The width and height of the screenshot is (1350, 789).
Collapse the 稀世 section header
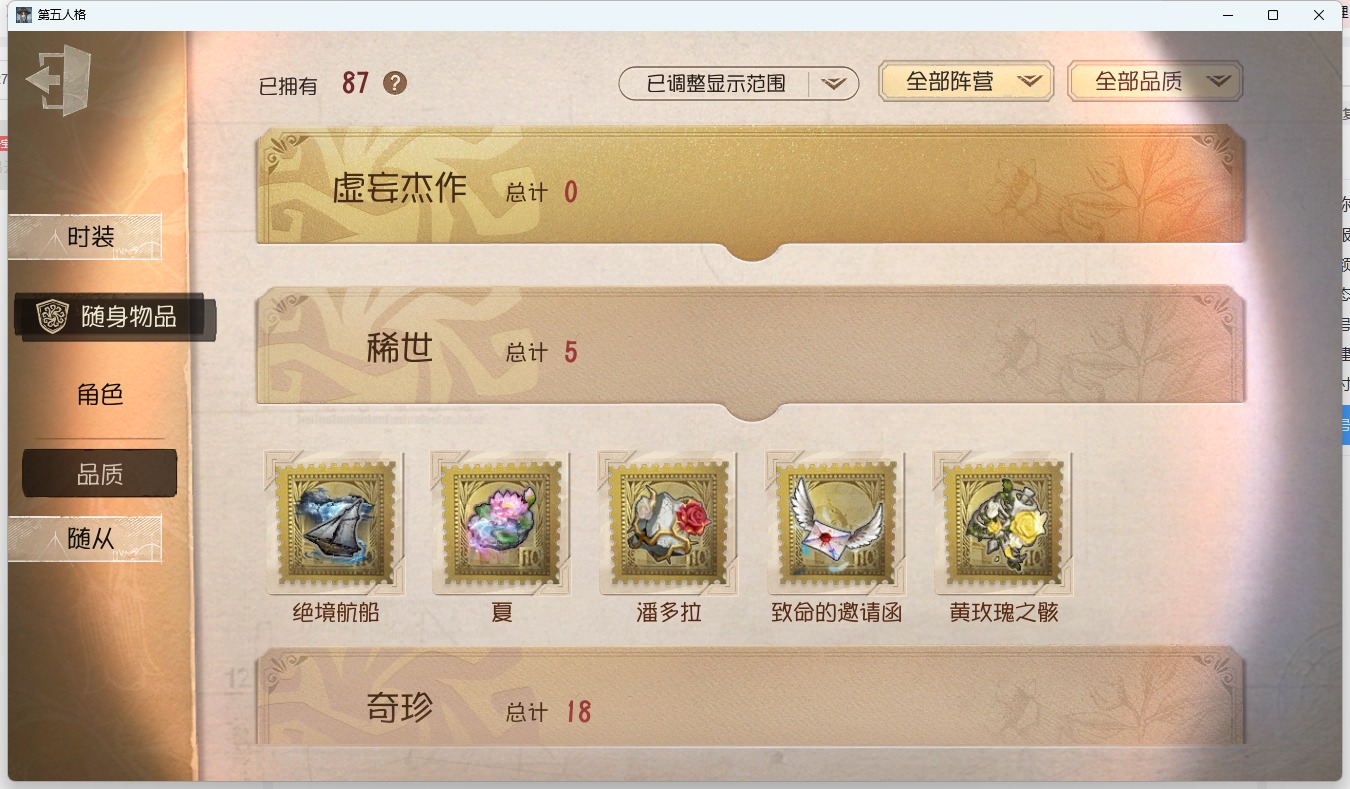pyautogui.click(x=751, y=349)
